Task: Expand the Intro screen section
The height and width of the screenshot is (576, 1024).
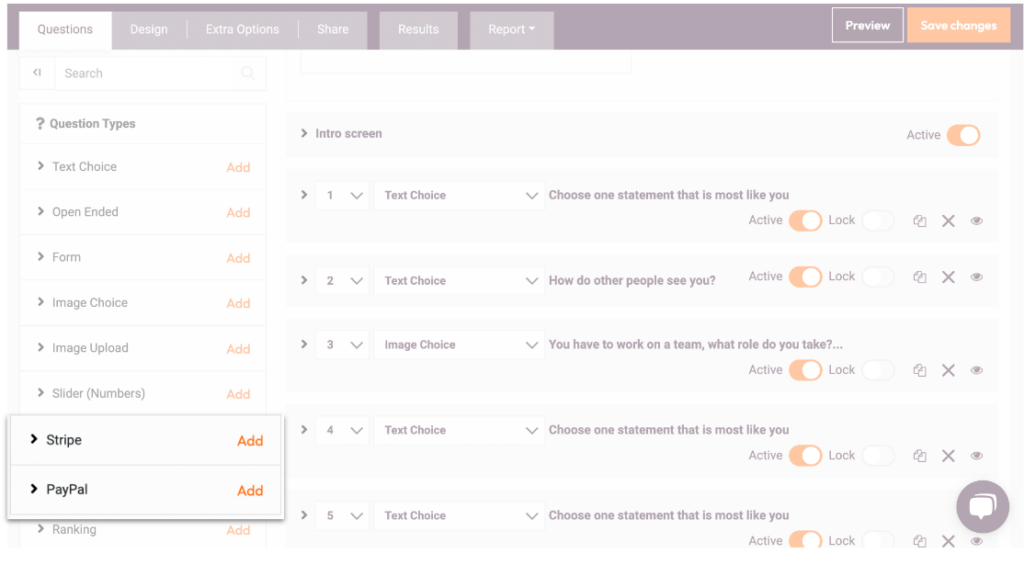Action: pos(304,134)
